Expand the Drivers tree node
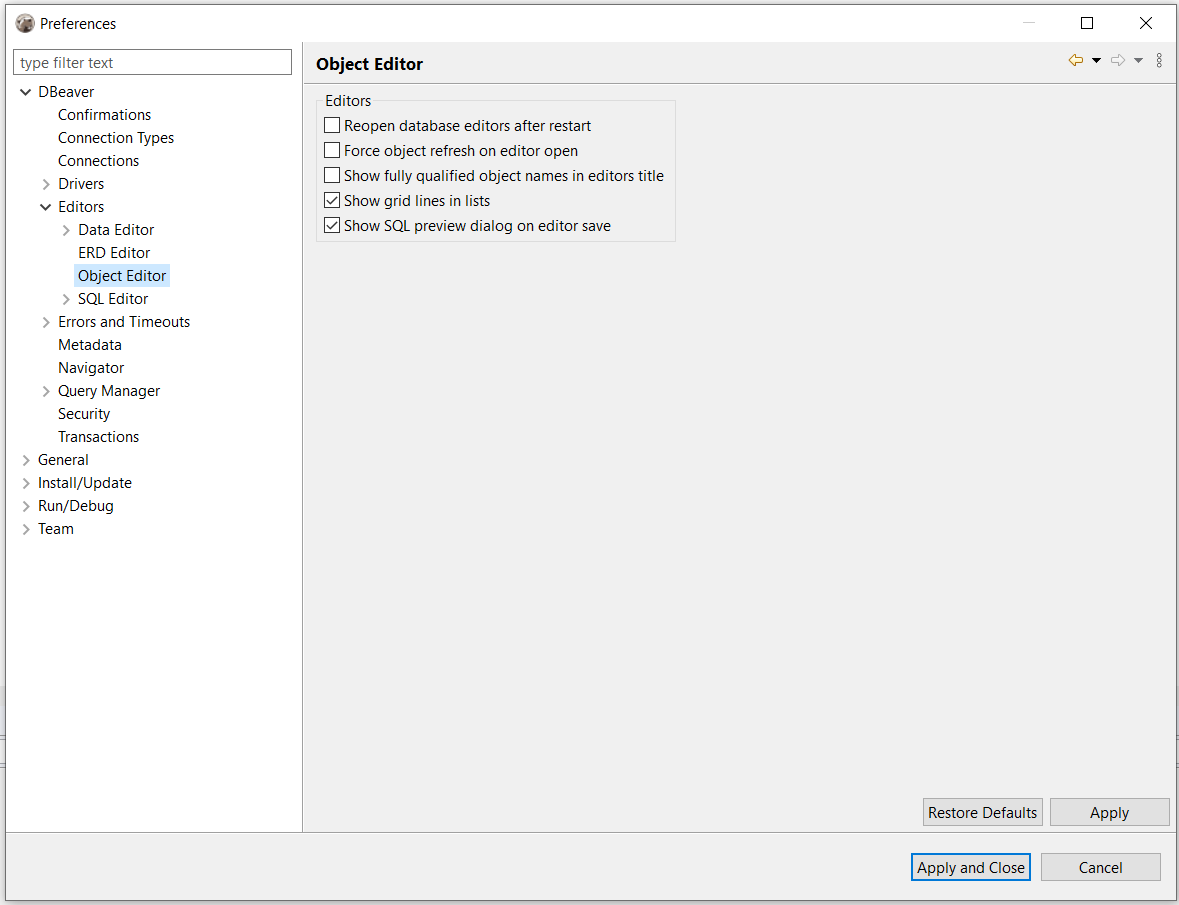Viewport: 1179px width, 905px height. click(x=45, y=183)
